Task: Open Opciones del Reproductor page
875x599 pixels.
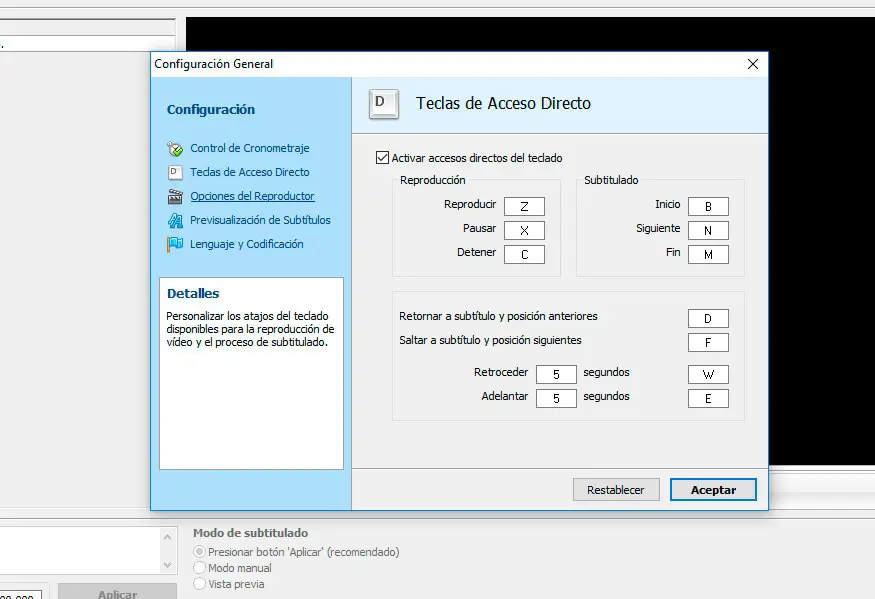Action: tap(252, 196)
